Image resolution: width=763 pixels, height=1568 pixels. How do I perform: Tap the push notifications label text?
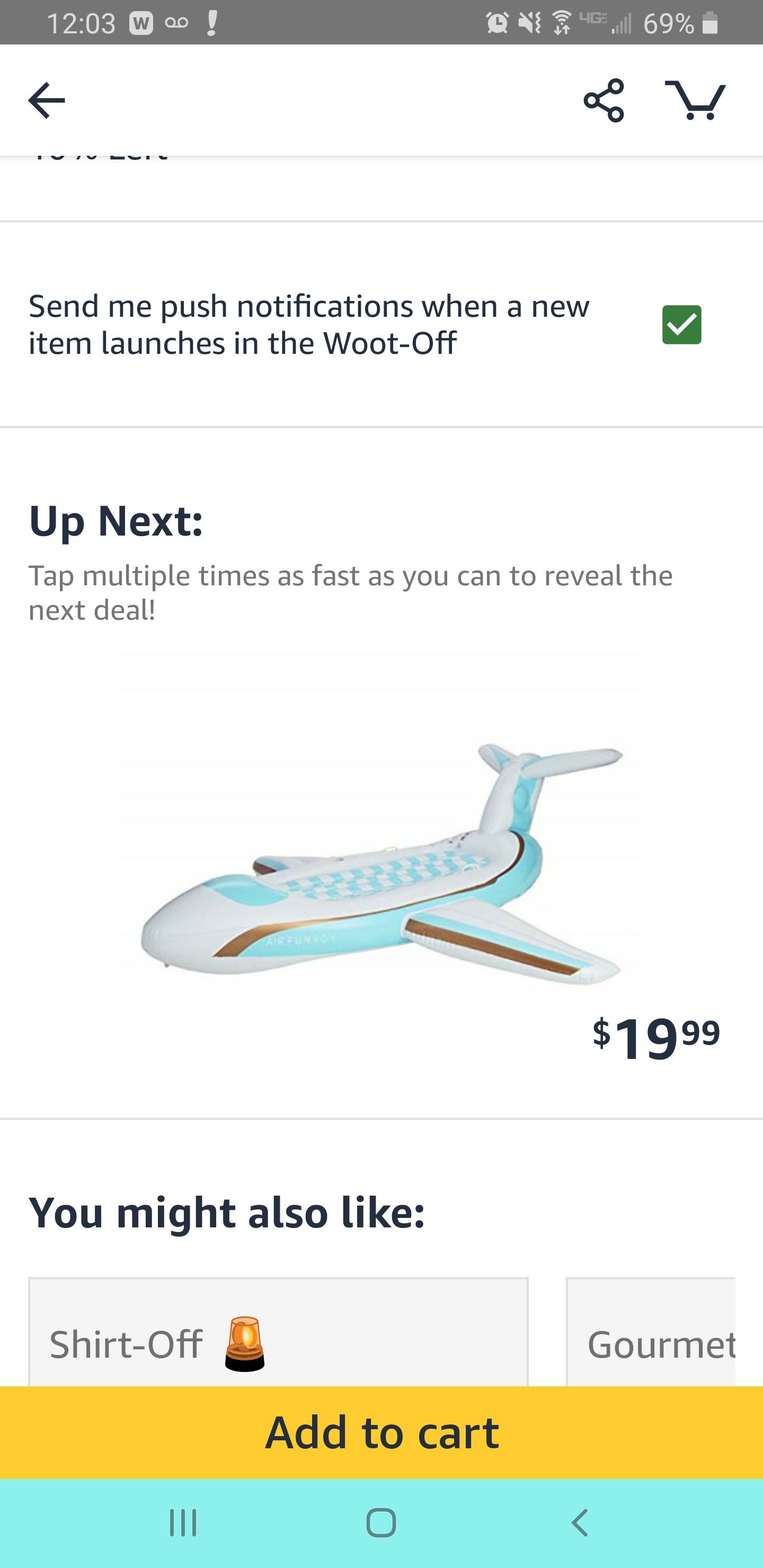(x=309, y=324)
